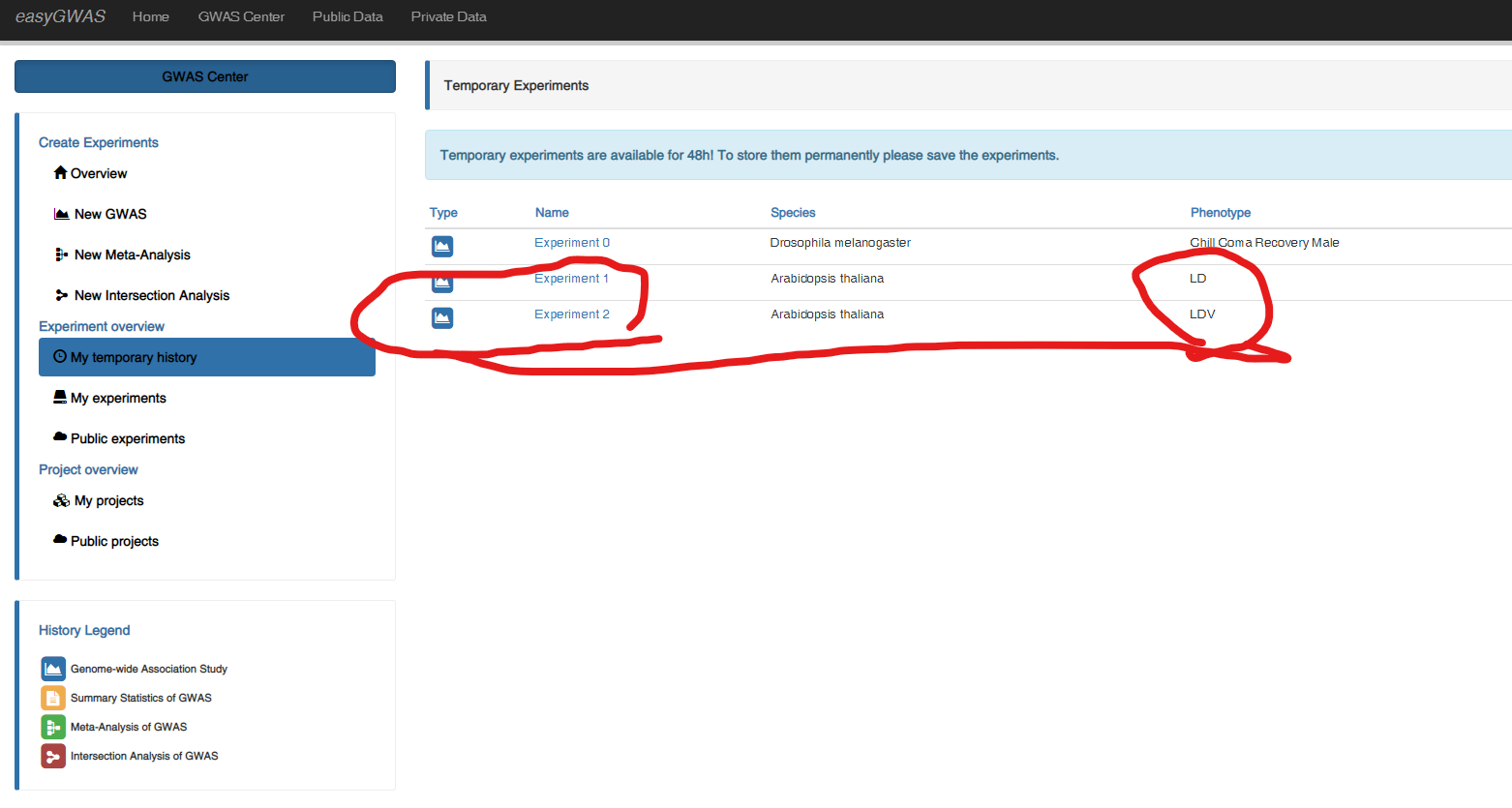Open the Home menu item
The height and width of the screenshot is (808, 1512).
click(x=151, y=16)
